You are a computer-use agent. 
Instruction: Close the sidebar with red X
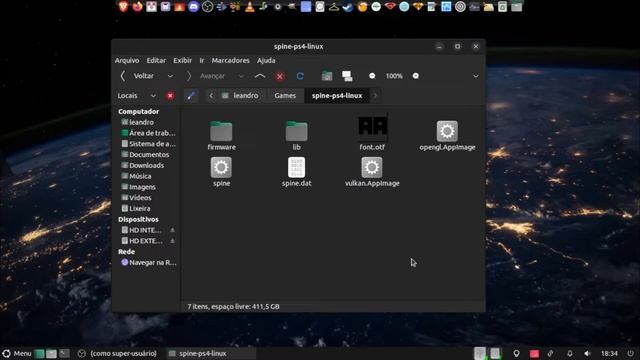point(170,96)
